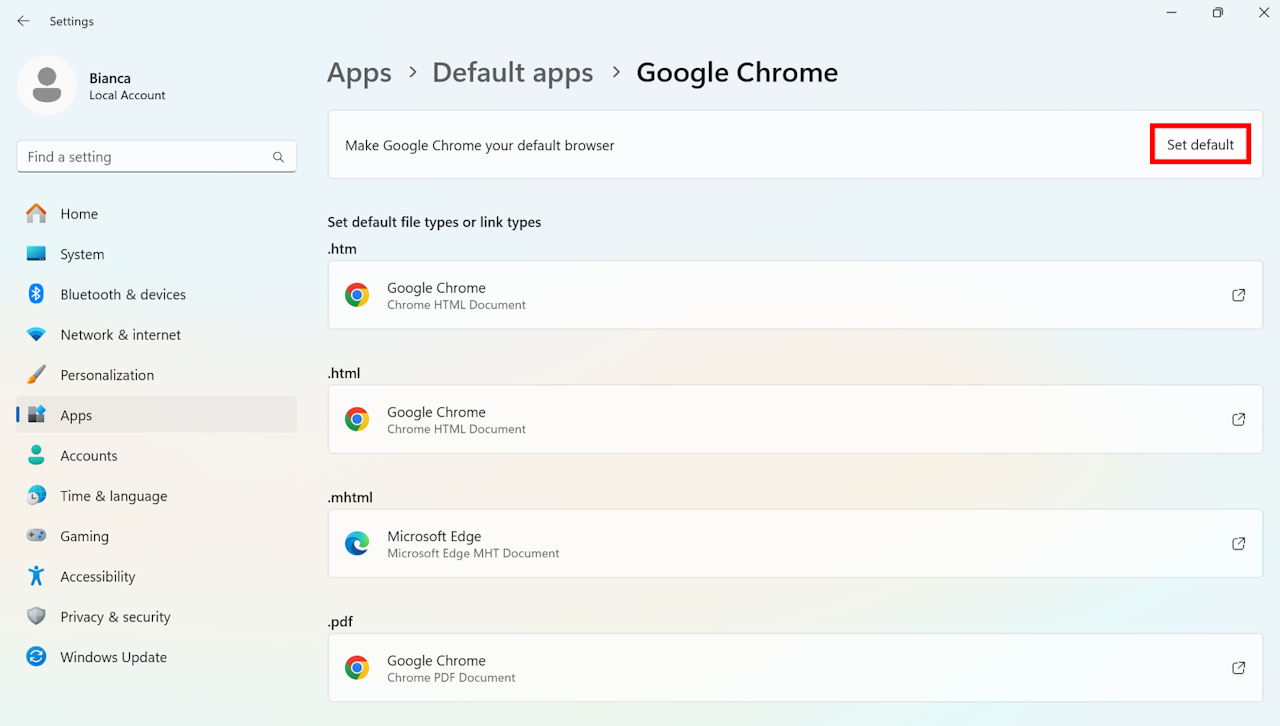
Task: Go to Network & internet settings
Action: coord(120,335)
